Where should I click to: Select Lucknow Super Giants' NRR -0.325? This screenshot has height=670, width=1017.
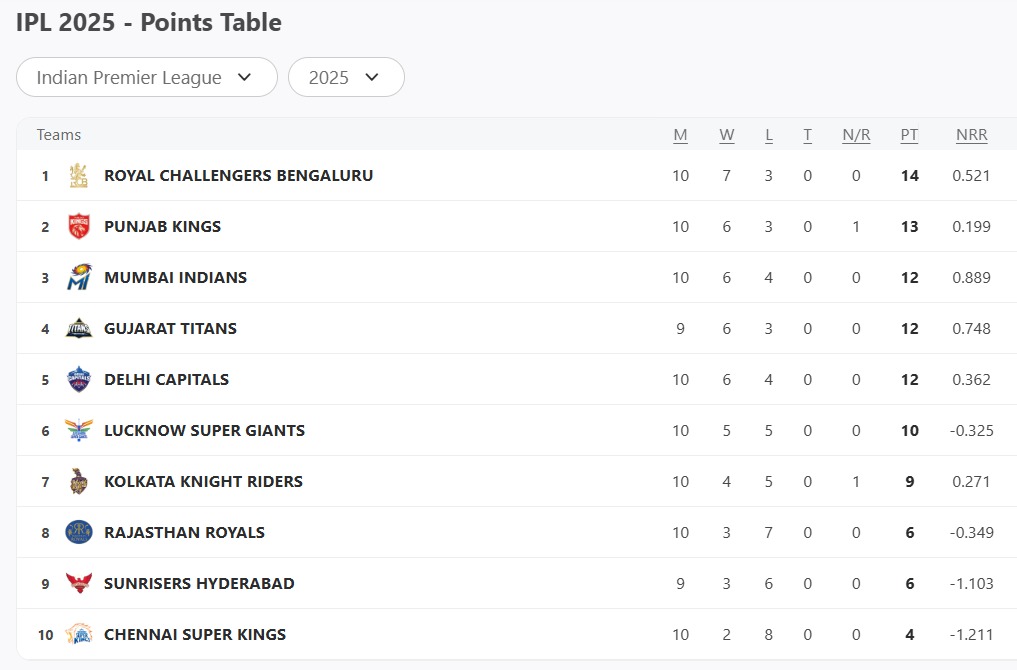coord(972,430)
